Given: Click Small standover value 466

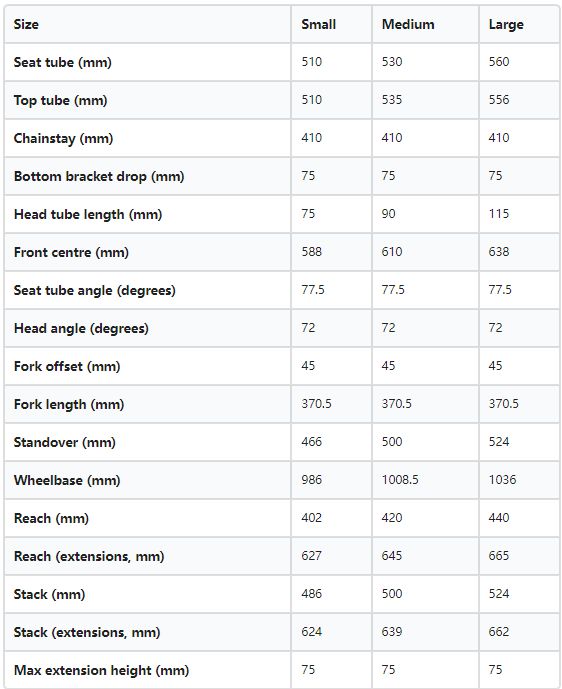Looking at the screenshot, I should [312, 442].
